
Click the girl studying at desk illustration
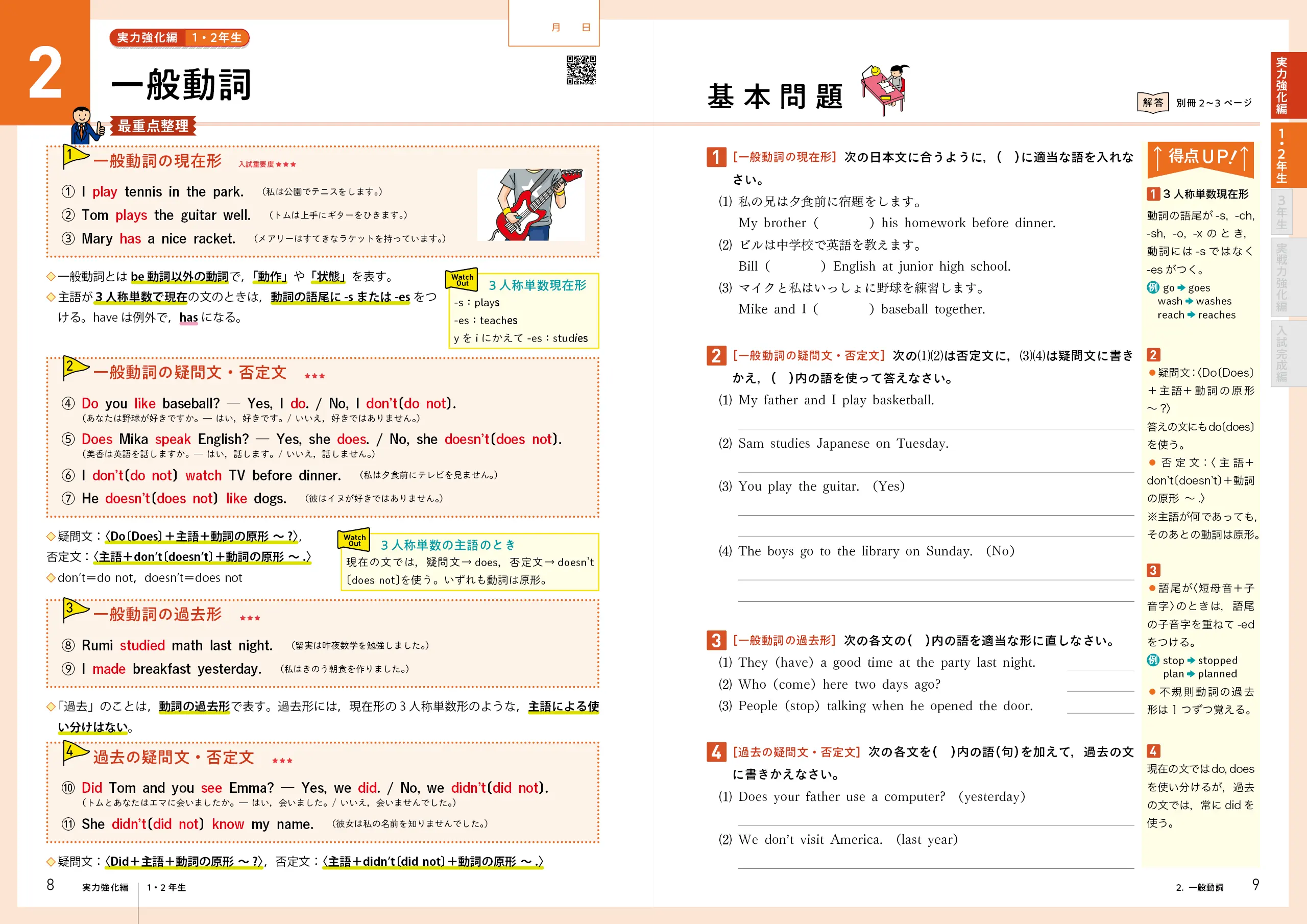pos(885,89)
